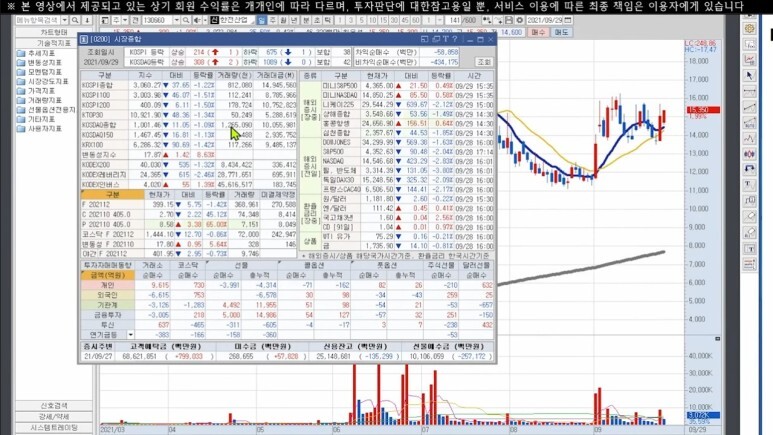The height and width of the screenshot is (435, 773).
Task: Select the monthly (월) period toggle
Action: click(283, 20)
